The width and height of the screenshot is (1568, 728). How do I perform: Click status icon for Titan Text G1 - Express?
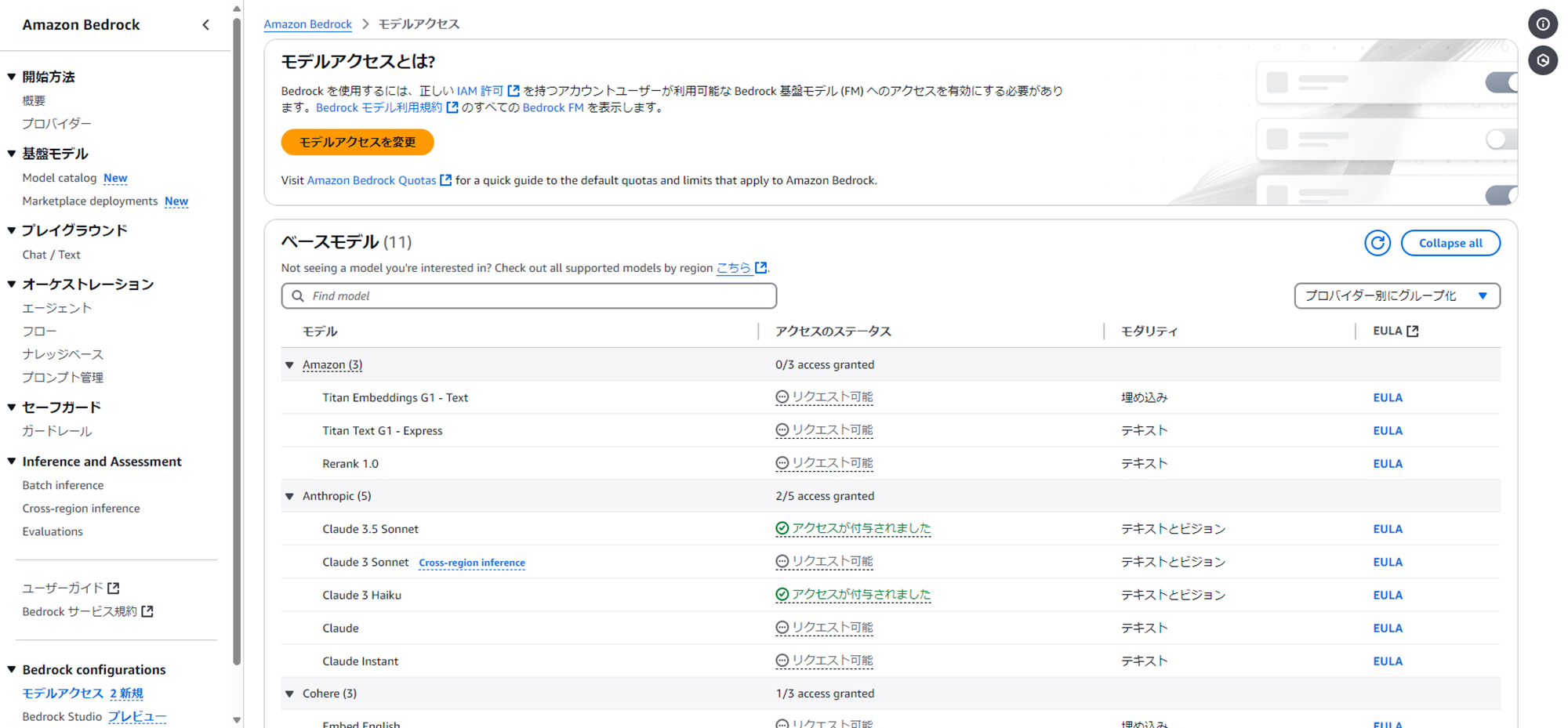coord(782,430)
